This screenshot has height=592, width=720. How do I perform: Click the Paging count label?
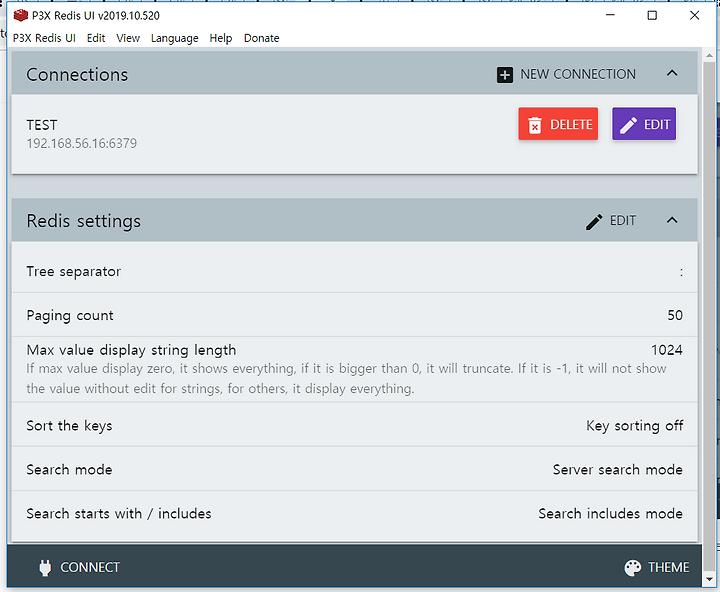70,316
